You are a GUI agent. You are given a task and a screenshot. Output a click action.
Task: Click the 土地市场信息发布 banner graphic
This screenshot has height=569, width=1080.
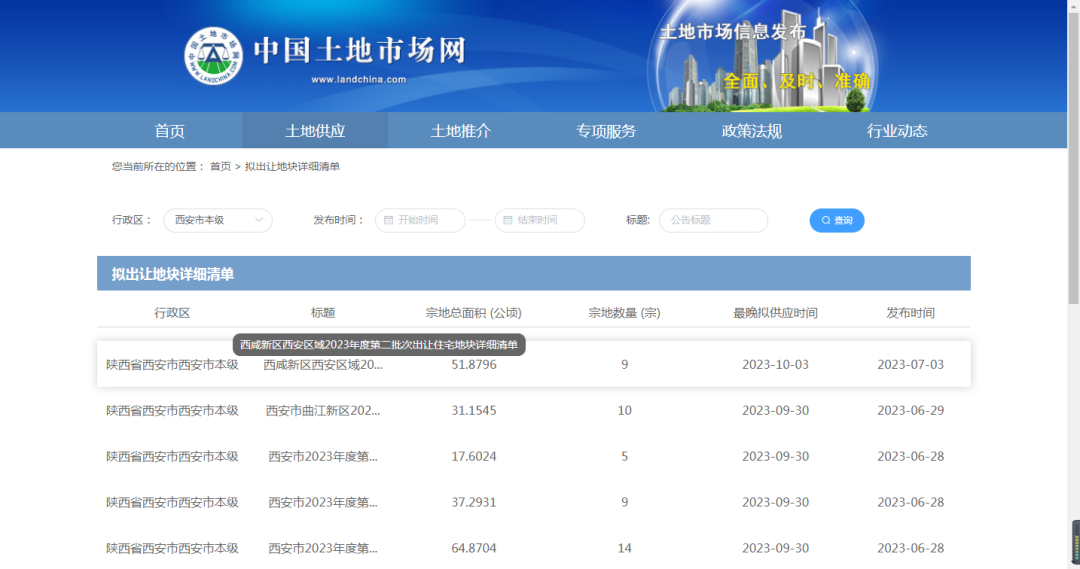tap(762, 56)
